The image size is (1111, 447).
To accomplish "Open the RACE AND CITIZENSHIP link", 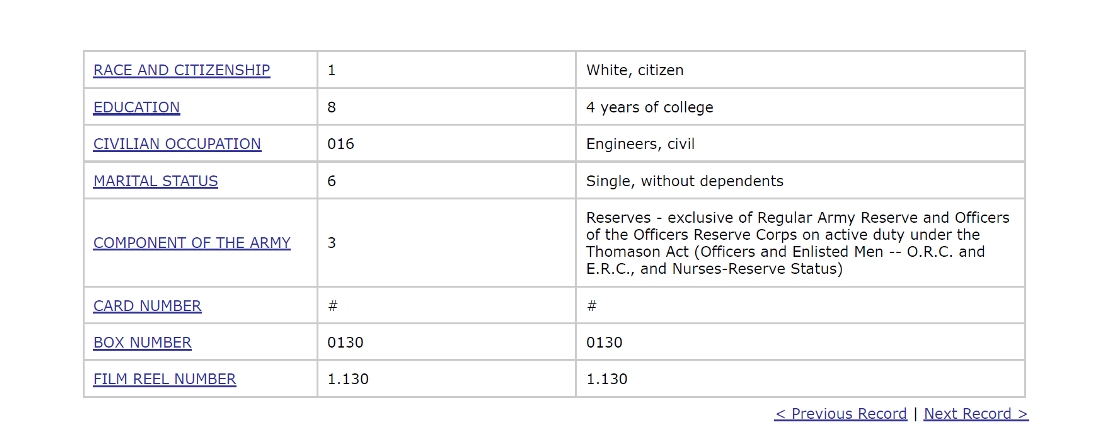I will click(181, 70).
